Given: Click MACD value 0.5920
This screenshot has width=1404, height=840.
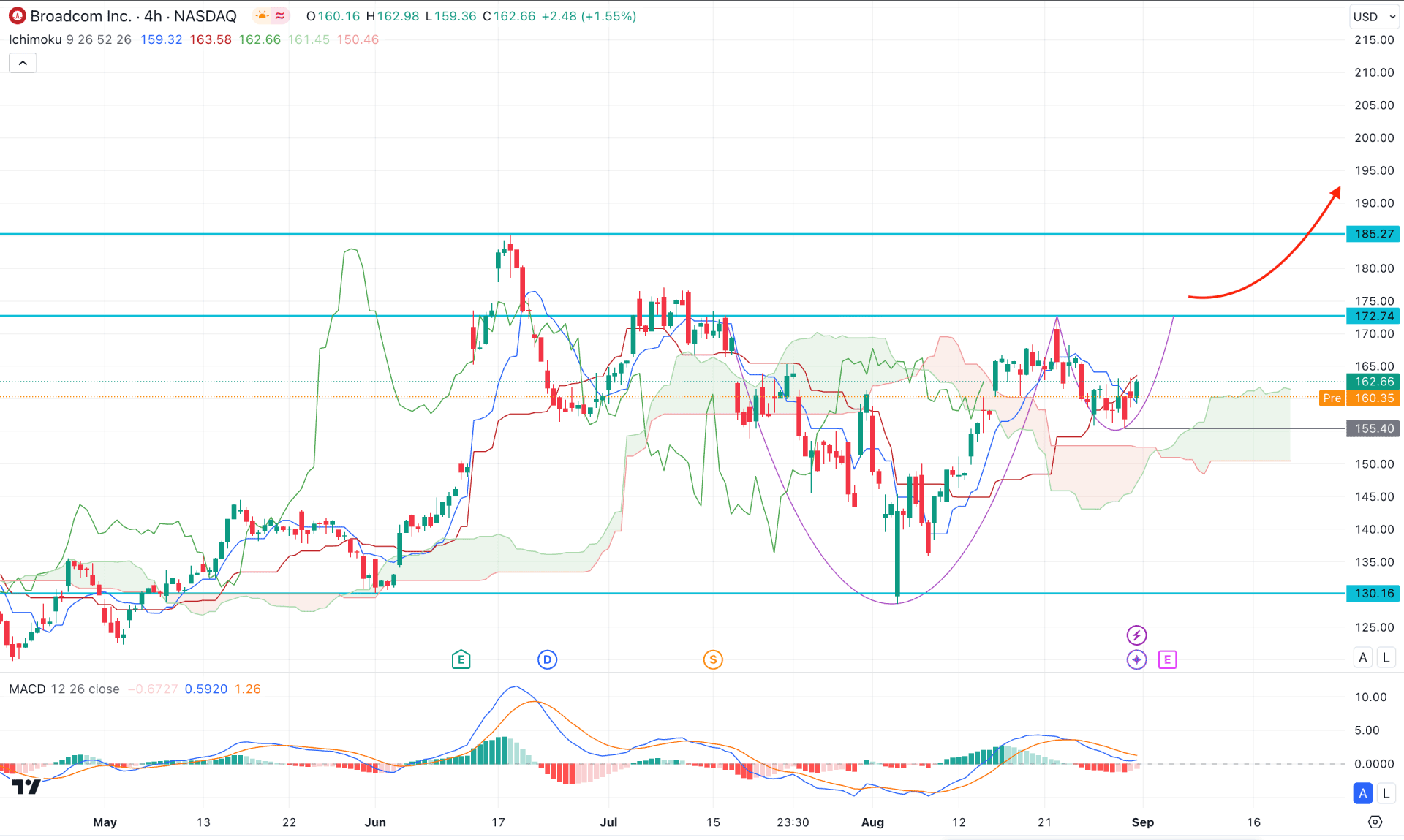Looking at the screenshot, I should [206, 689].
